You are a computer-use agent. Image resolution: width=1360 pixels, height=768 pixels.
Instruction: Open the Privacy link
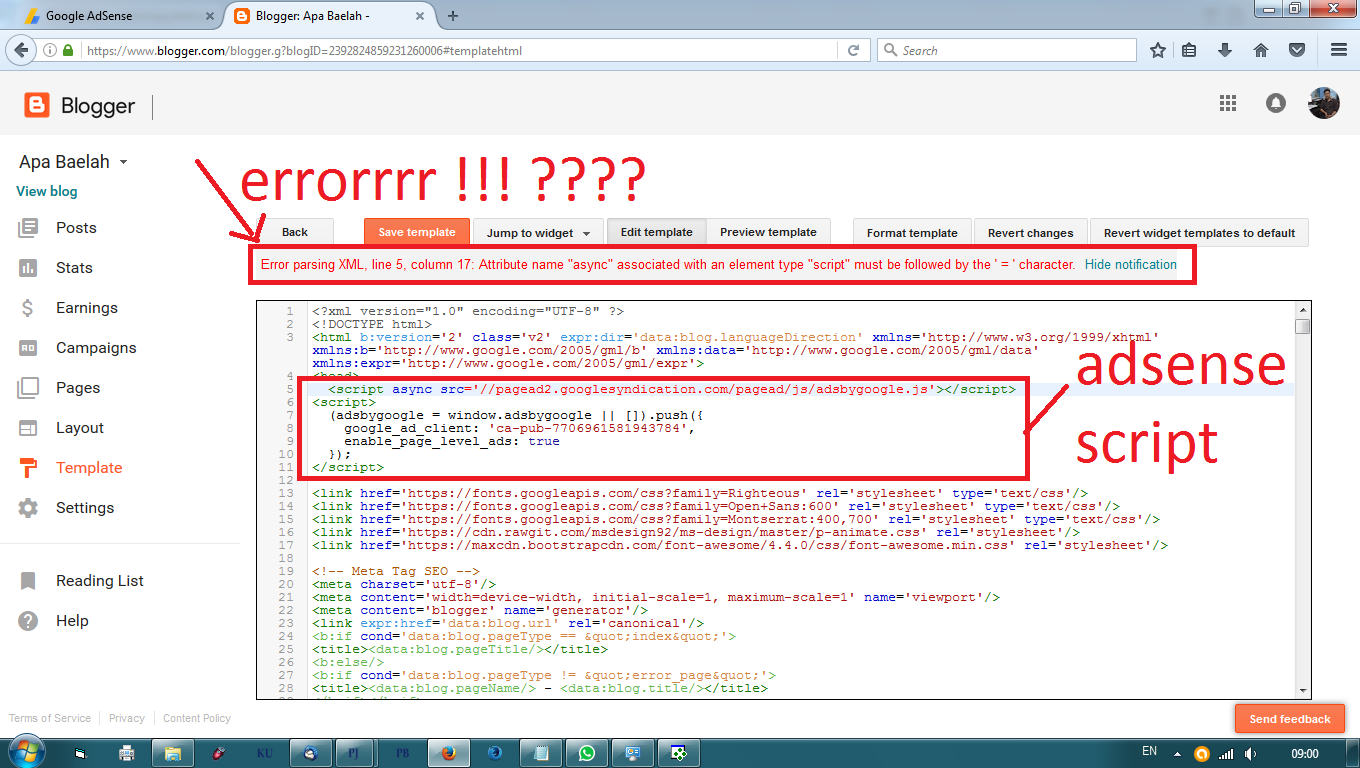[x=127, y=718]
